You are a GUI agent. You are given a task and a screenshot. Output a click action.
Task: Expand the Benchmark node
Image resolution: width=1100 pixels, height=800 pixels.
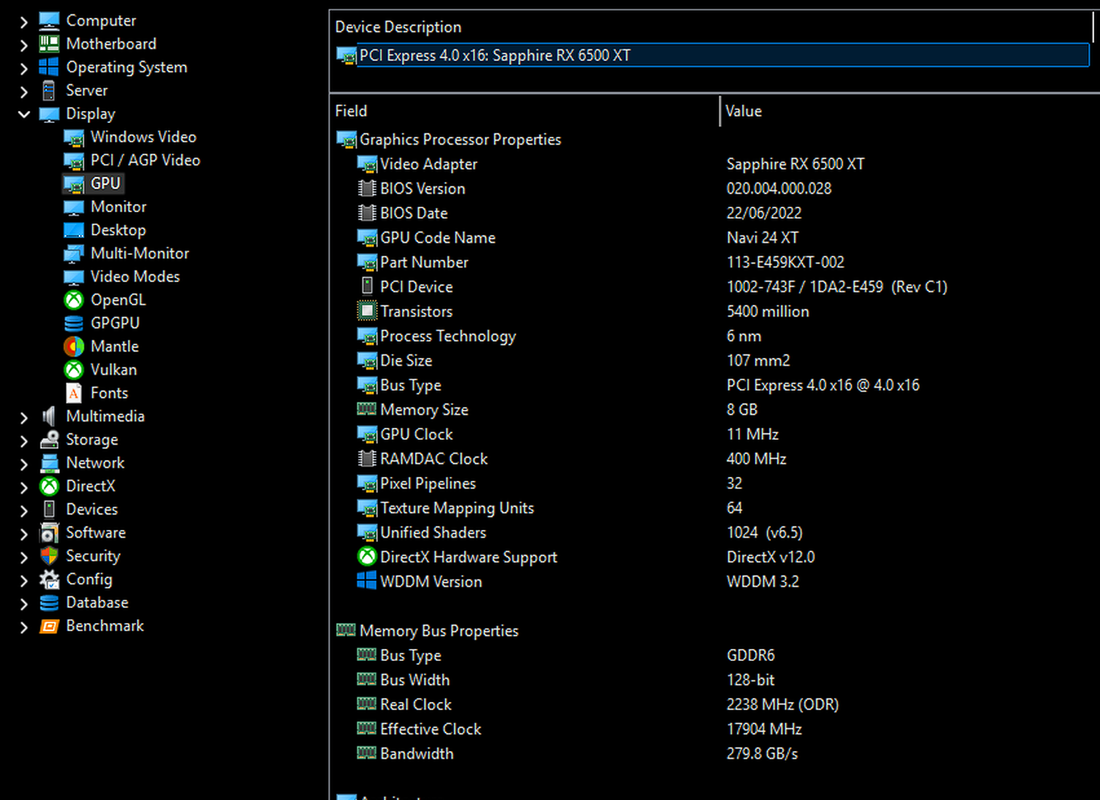24,627
